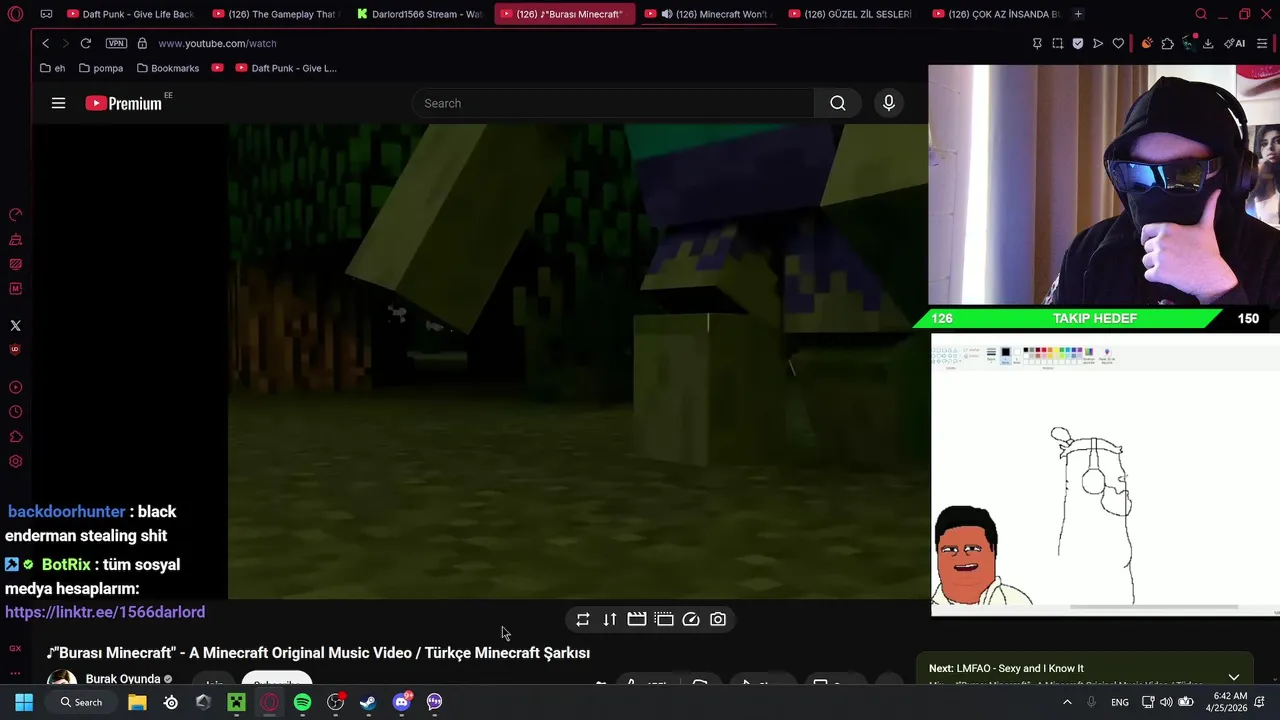Click the send/flow arrow icon
Viewport: 1280px width, 720px height.
(1098, 43)
